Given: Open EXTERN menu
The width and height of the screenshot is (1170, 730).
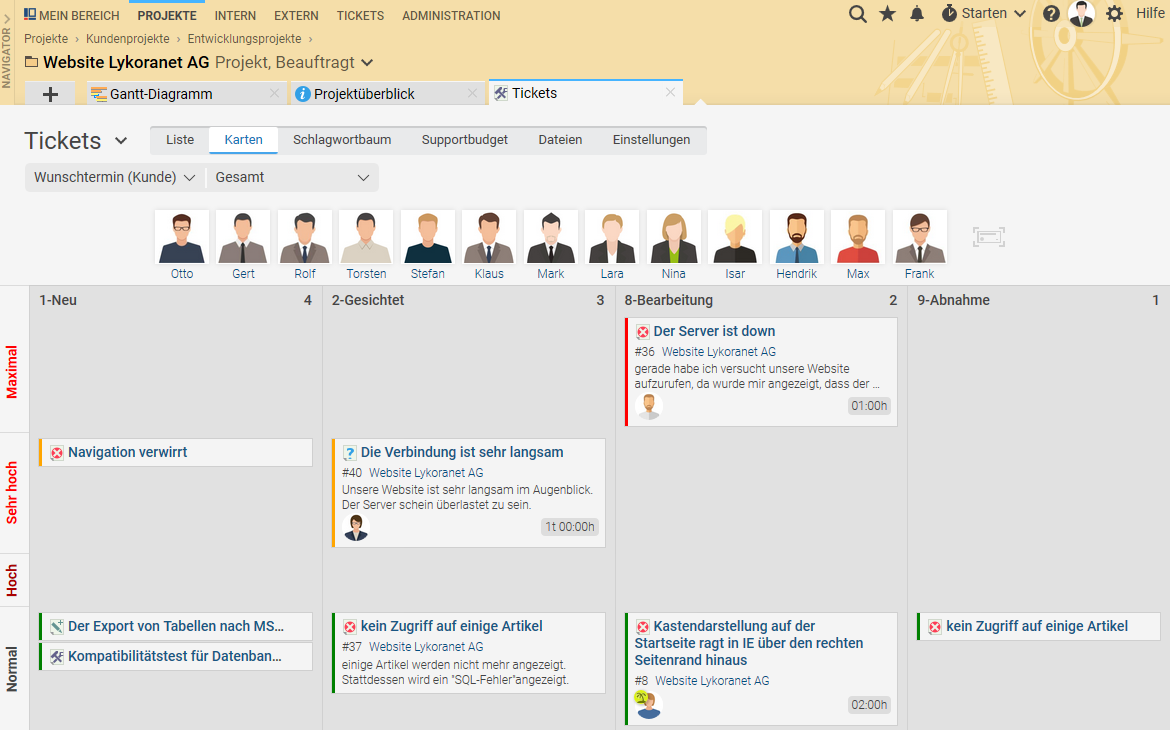Looking at the screenshot, I should point(296,15).
